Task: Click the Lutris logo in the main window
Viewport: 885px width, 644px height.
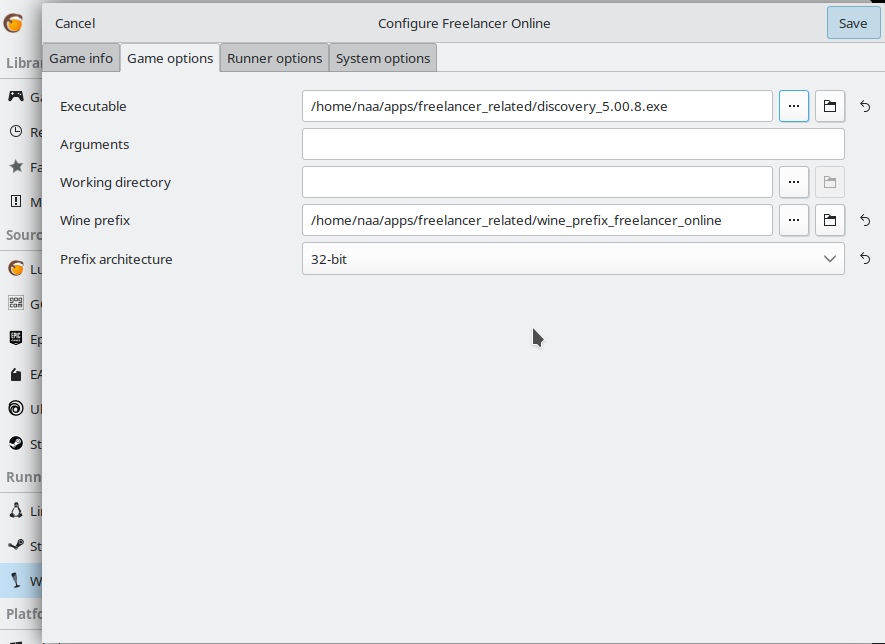Action: [13, 23]
